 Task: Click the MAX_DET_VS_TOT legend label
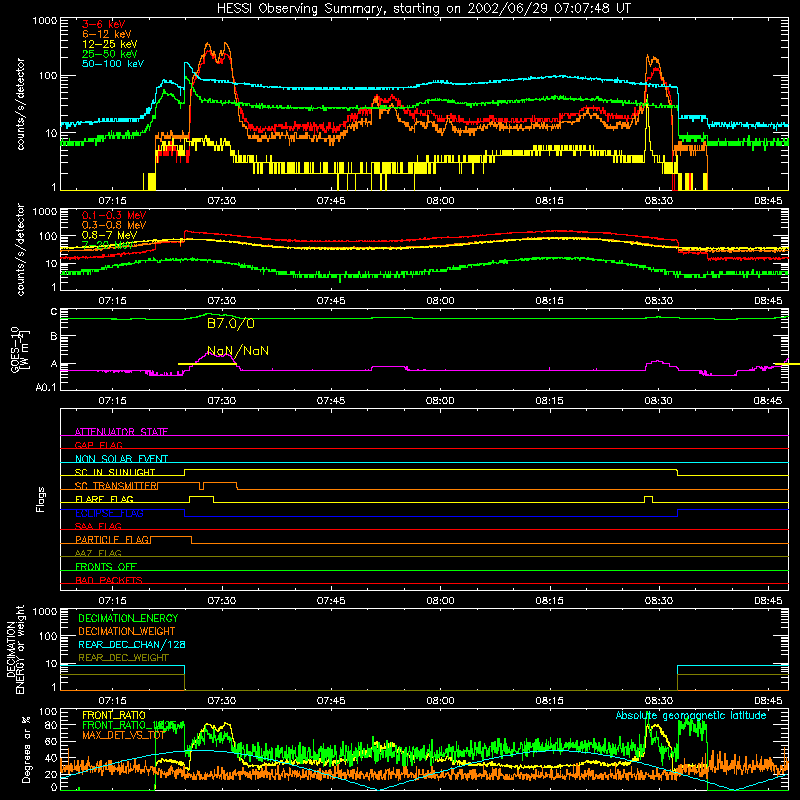pos(123,735)
